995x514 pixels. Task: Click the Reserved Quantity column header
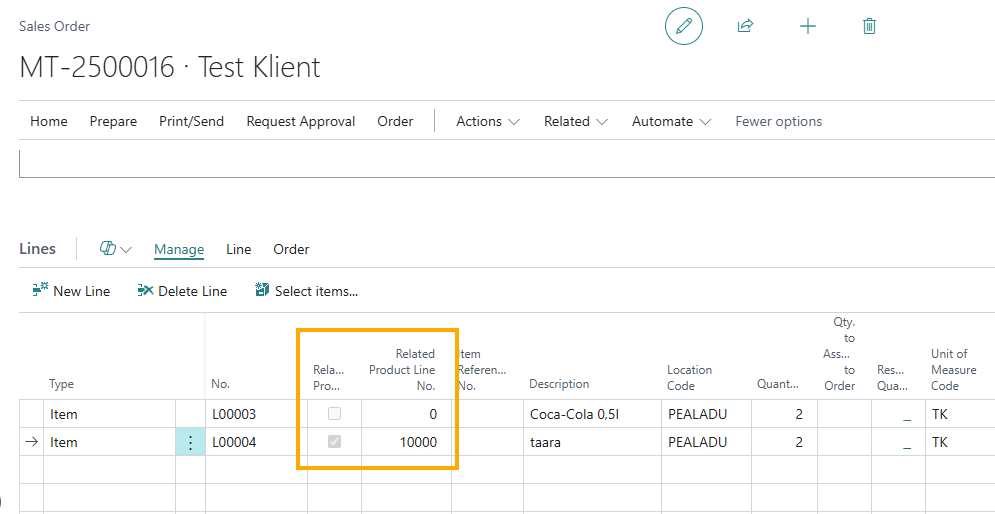click(x=892, y=378)
